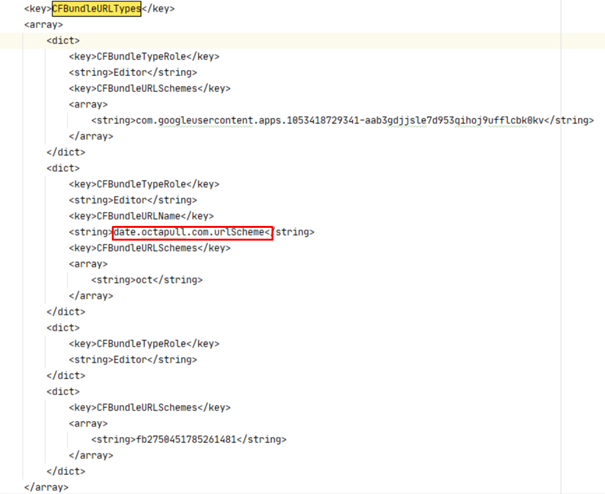Click the final closing array tag
Image resolution: width=605 pixels, height=494 pixels.
point(46,487)
